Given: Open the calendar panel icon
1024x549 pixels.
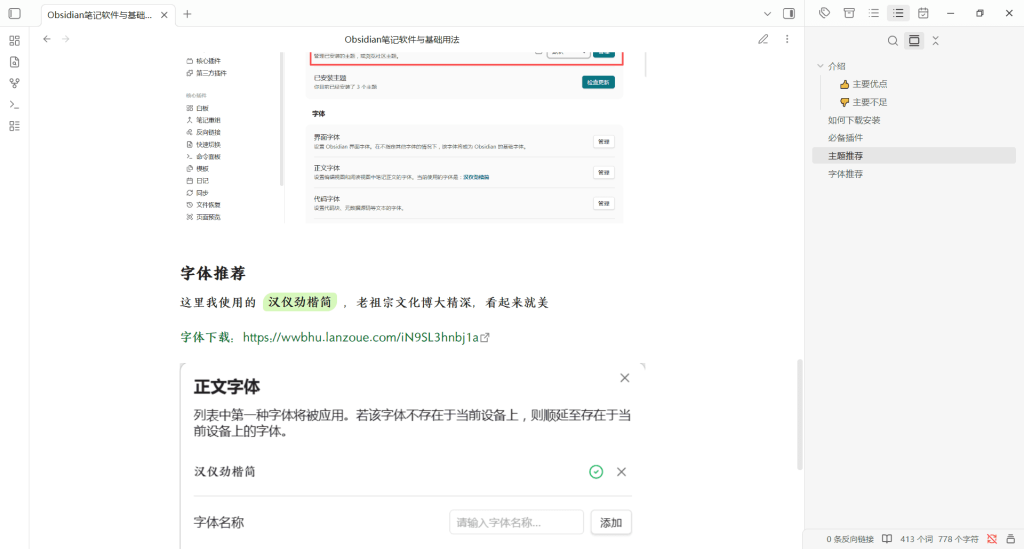Looking at the screenshot, I should (x=923, y=13).
